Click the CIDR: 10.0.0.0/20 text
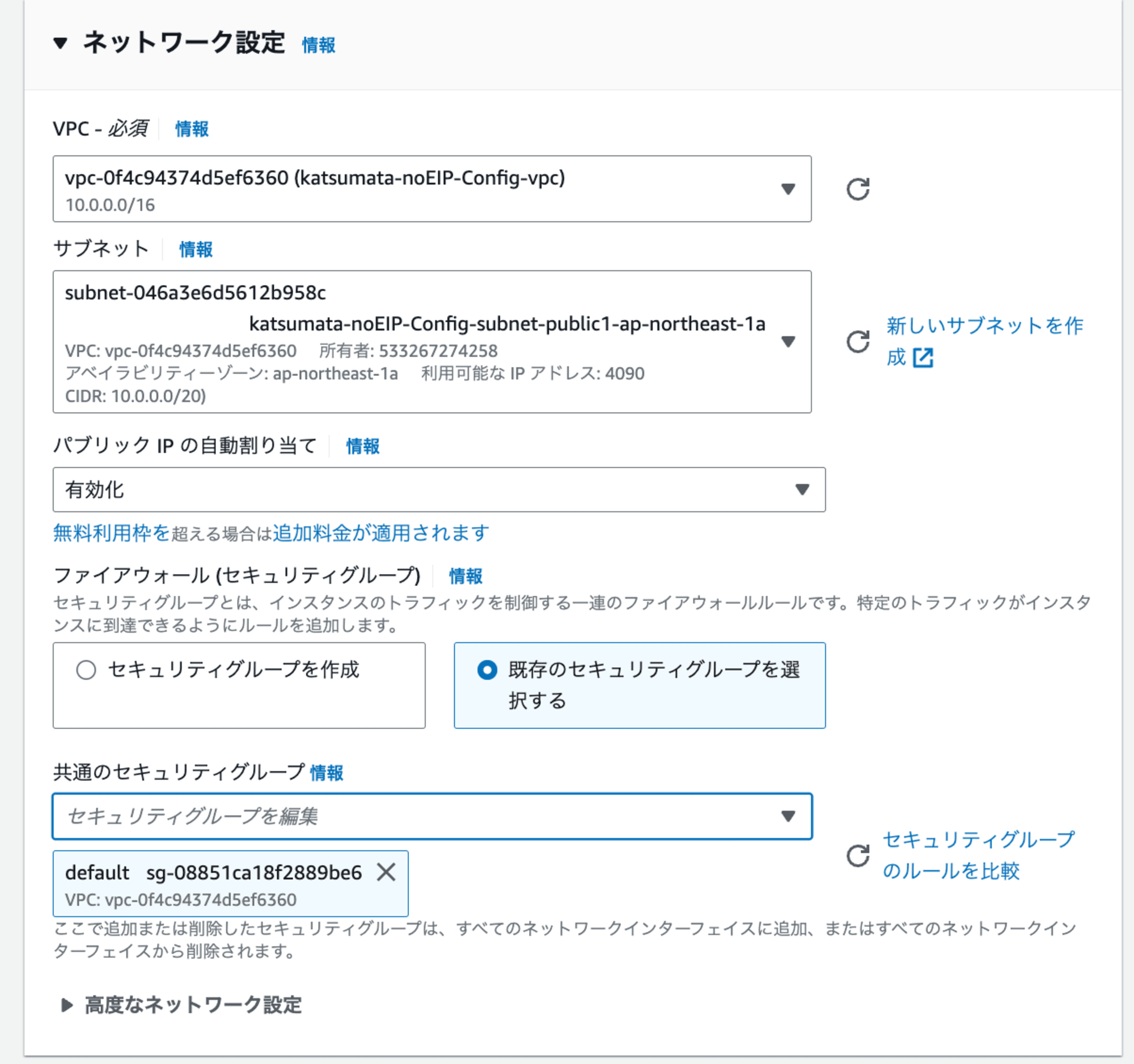Screen dimensions: 1134x1064 [x=135, y=396]
